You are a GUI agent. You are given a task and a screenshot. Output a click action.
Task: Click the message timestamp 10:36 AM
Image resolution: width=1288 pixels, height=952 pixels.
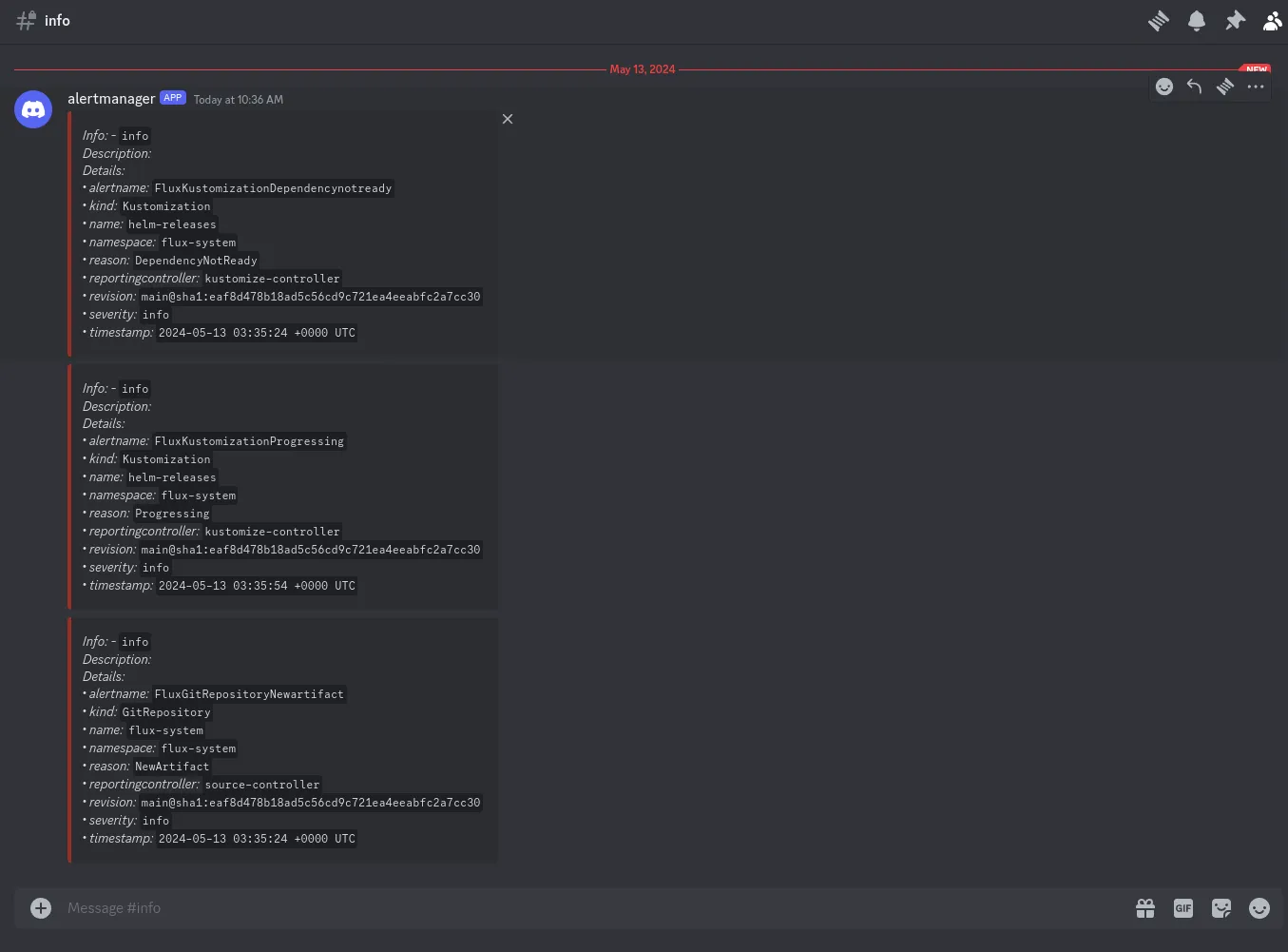[239, 100]
